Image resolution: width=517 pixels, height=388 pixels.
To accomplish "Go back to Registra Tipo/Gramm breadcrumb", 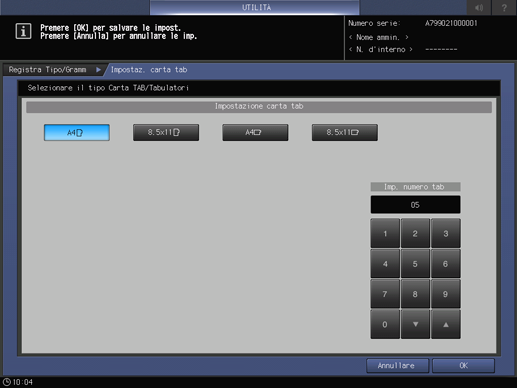I will [x=52, y=70].
